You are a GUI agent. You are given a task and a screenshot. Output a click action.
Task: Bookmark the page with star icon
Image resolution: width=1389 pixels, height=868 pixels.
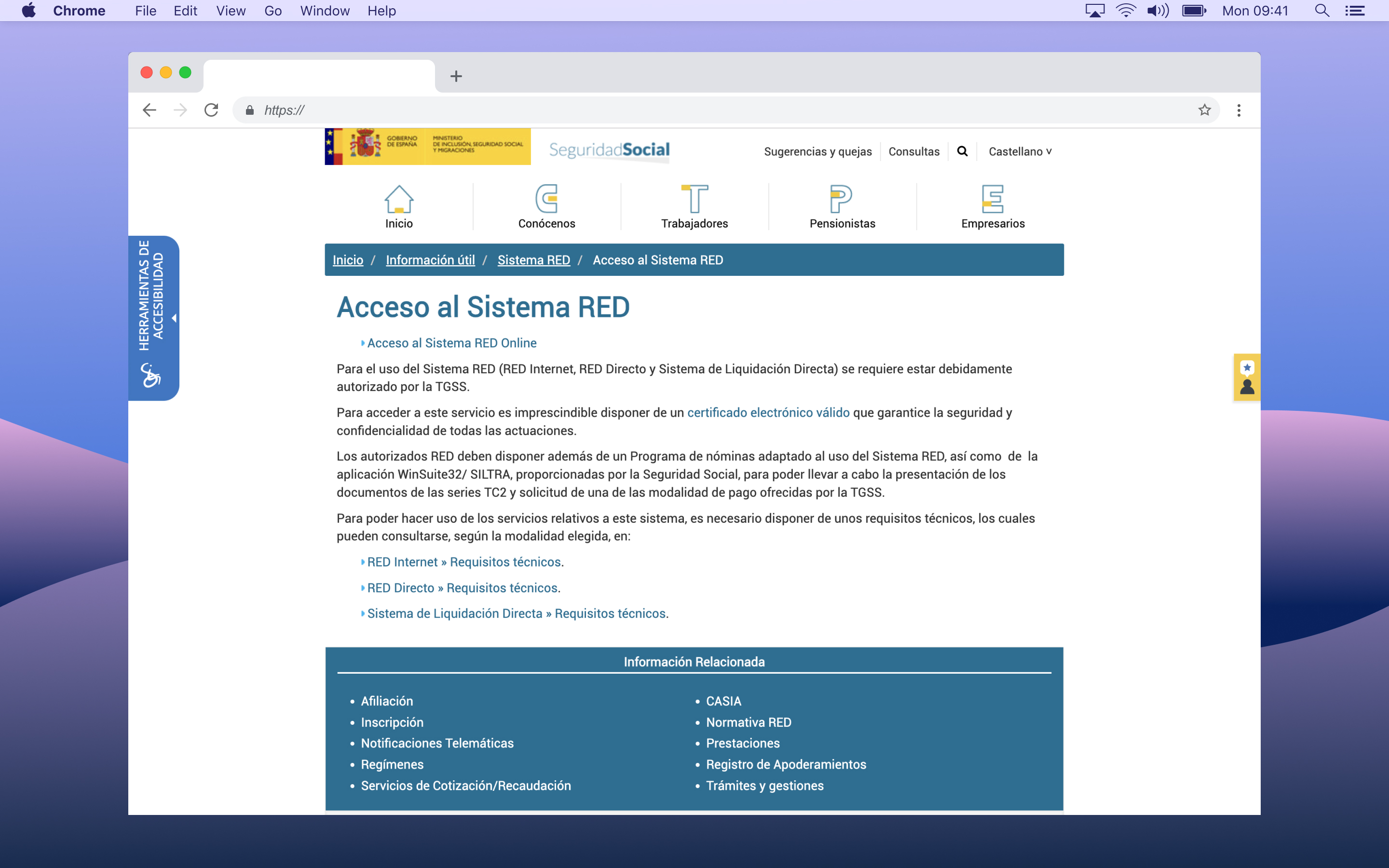pos(1204,110)
